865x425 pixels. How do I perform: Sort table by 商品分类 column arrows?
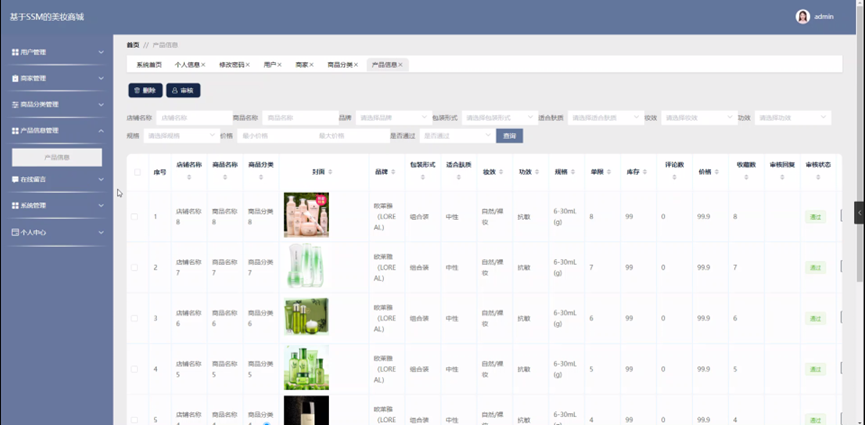[261, 178]
